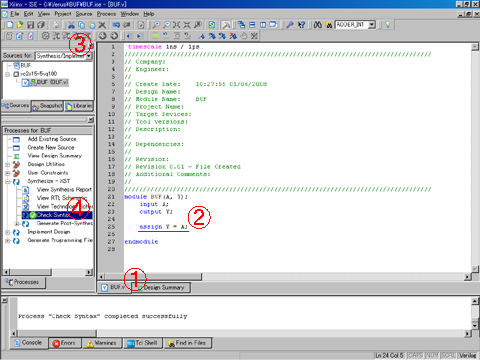Expand the Design Utilities process node
The width and height of the screenshot is (480, 360).
7,164
